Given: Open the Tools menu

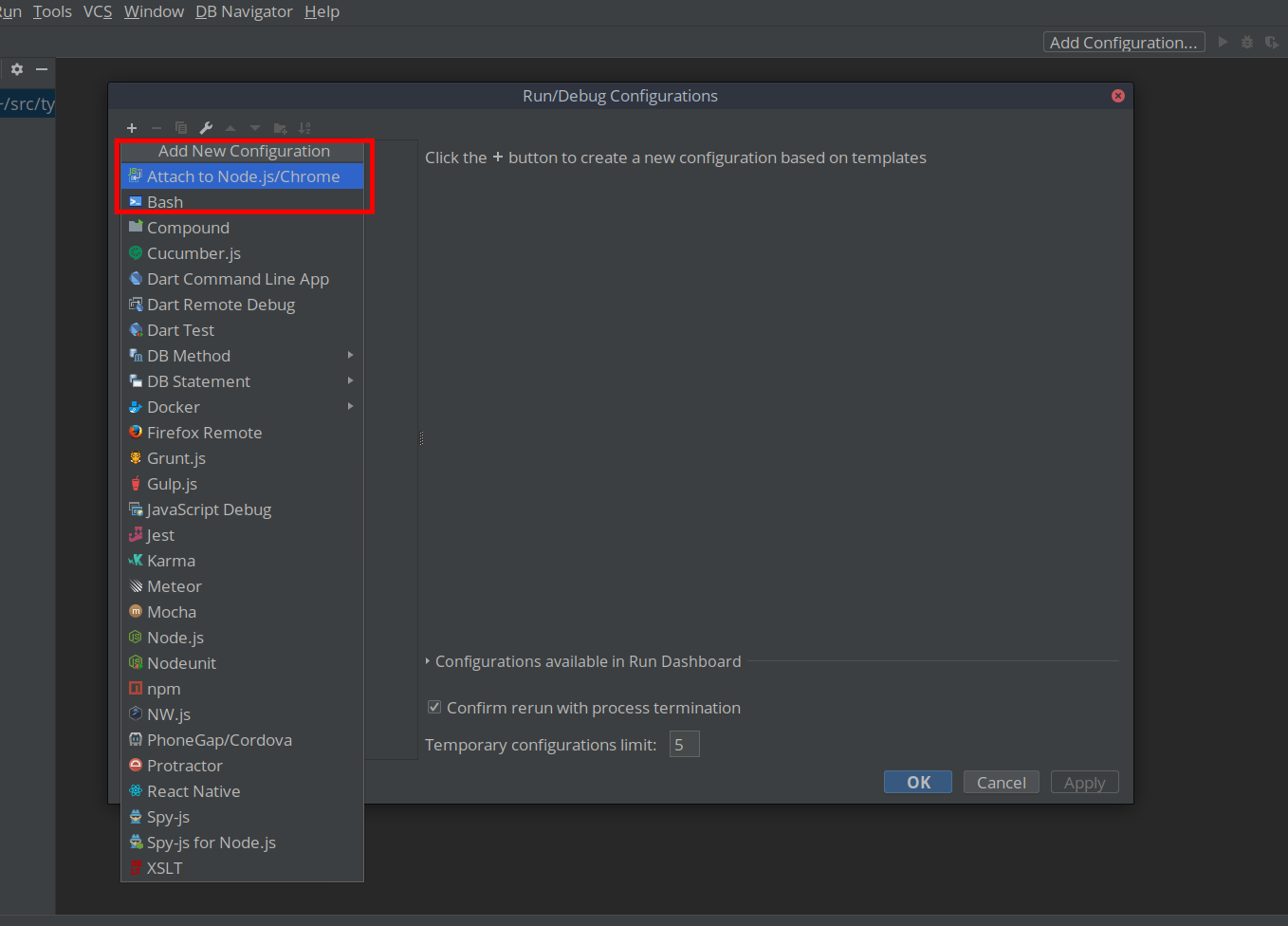Looking at the screenshot, I should 52,11.
